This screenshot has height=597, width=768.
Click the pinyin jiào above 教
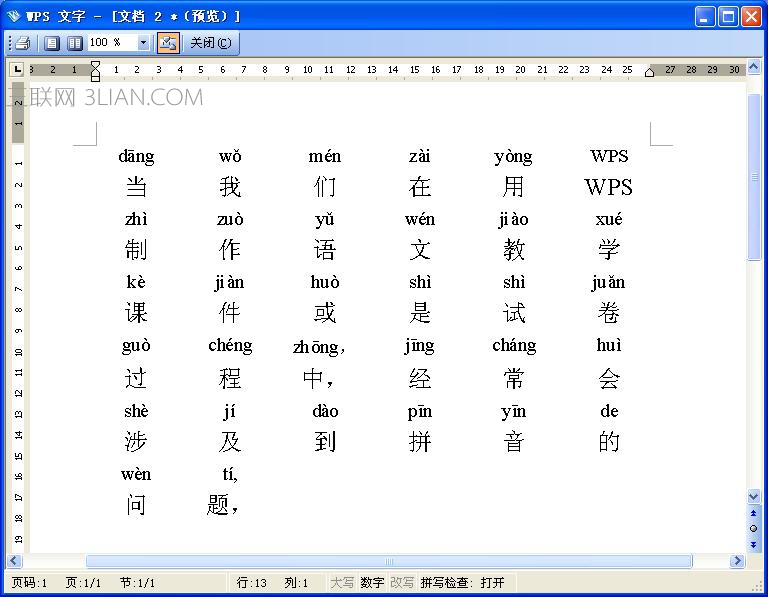tap(513, 220)
